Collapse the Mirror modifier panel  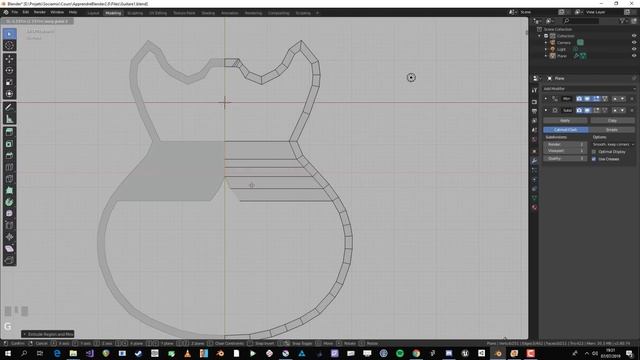pos(546,99)
